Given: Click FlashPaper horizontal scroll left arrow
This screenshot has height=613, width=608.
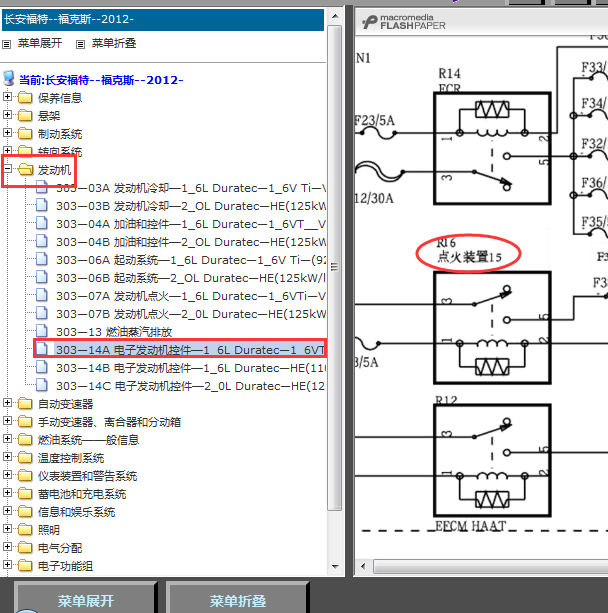Looking at the screenshot, I should coord(363,566).
